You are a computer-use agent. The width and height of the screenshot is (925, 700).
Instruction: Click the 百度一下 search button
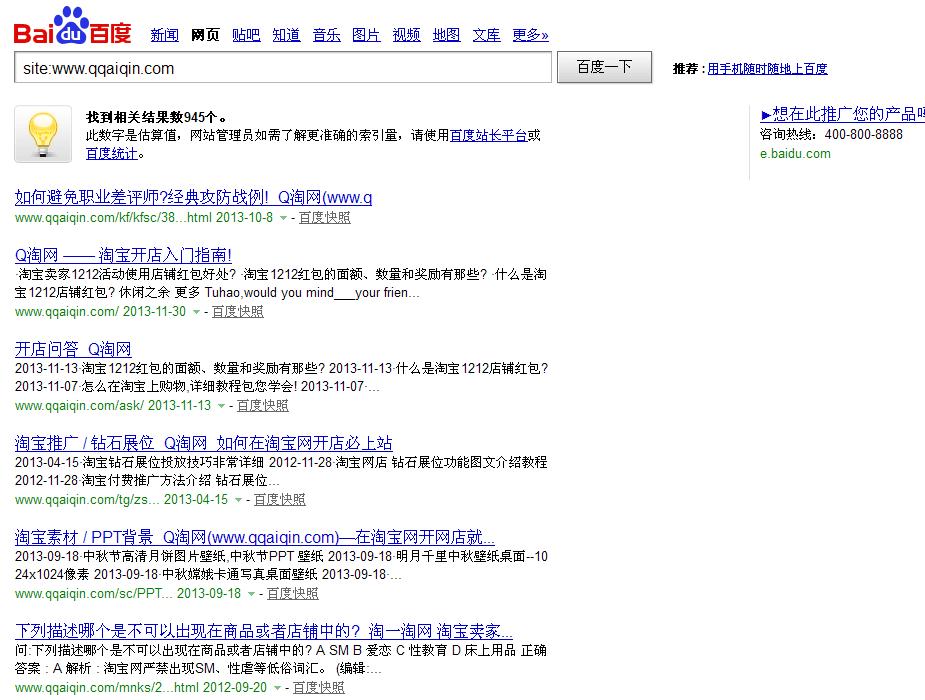(x=605, y=67)
